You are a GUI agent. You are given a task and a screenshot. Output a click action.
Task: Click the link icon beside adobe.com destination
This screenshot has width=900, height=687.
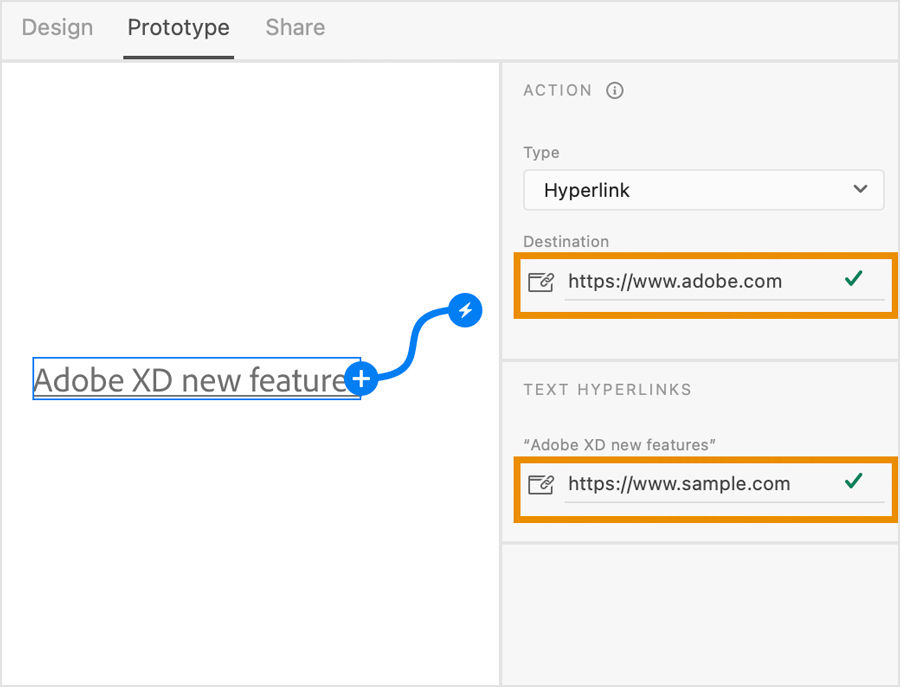point(540,282)
